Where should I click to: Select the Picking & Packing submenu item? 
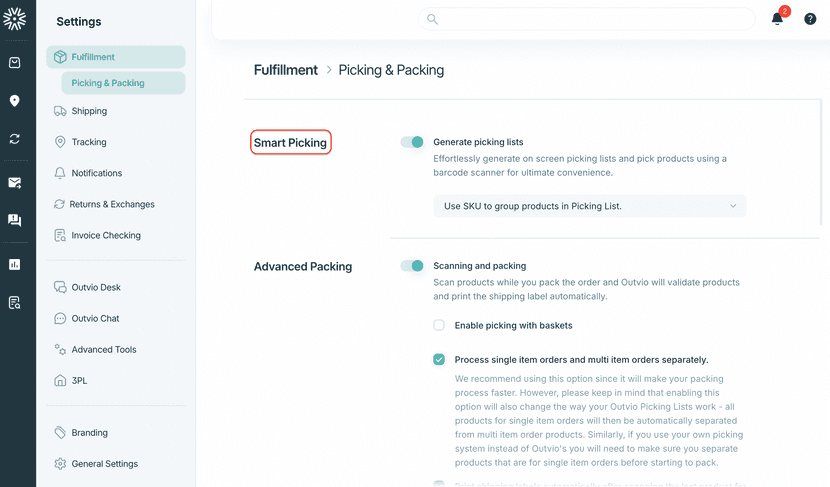tap(108, 83)
